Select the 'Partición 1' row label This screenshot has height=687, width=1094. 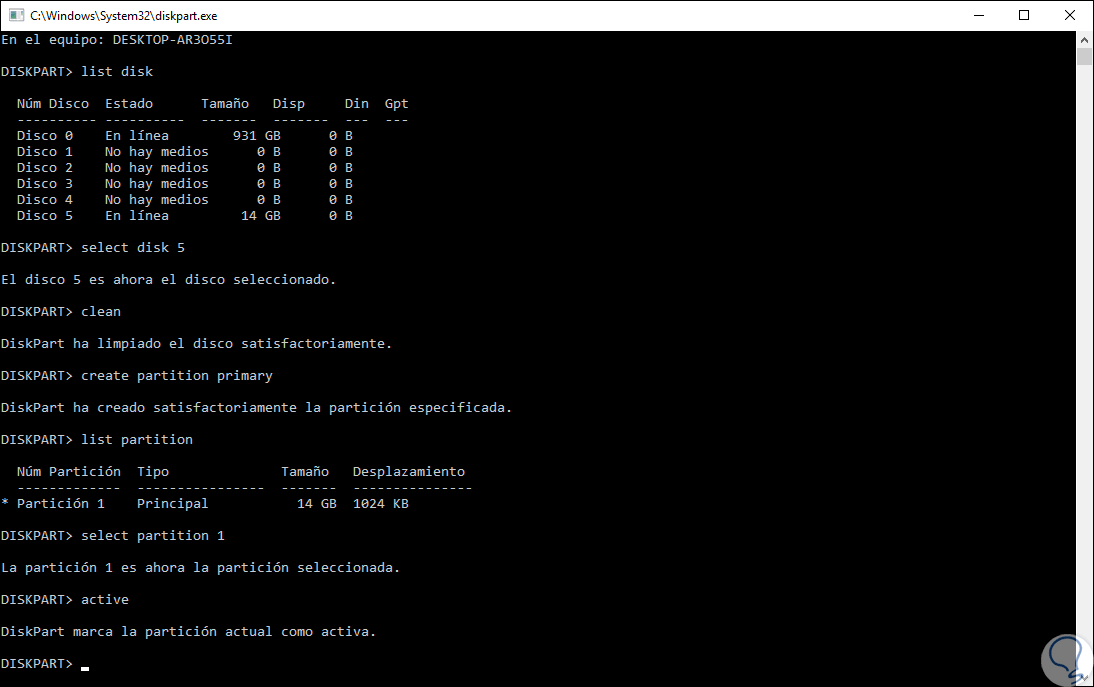click(x=61, y=504)
